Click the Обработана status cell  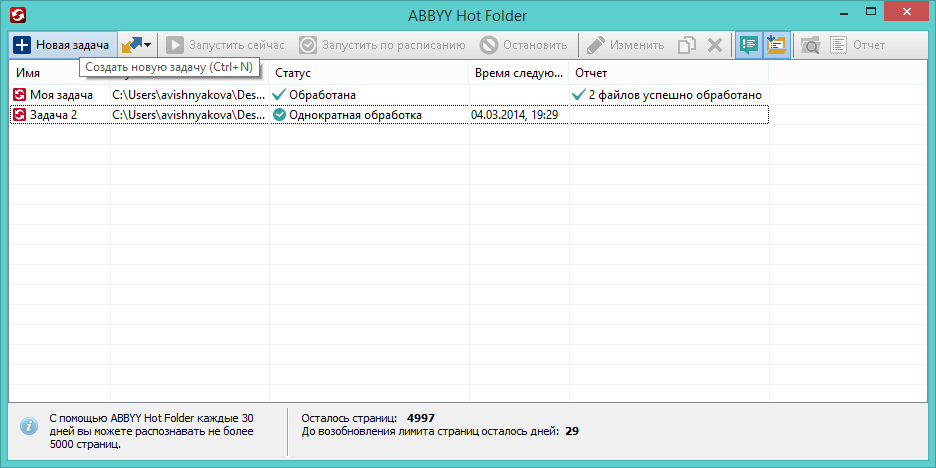click(322, 95)
